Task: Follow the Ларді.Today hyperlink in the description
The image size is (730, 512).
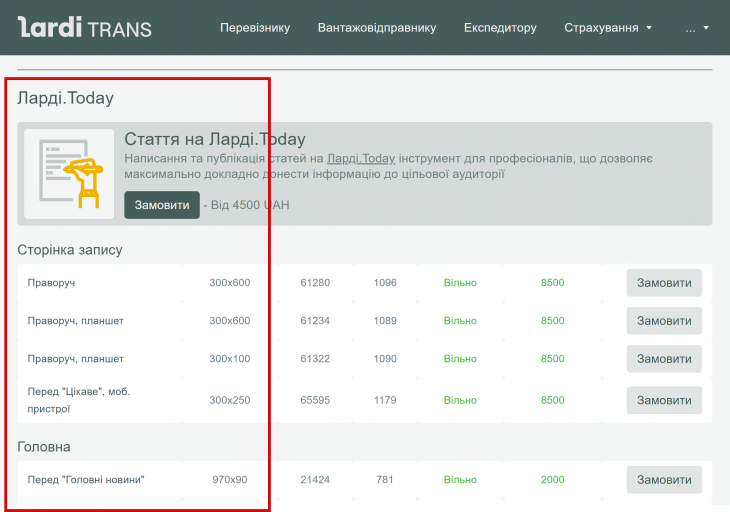Action: pos(361,158)
